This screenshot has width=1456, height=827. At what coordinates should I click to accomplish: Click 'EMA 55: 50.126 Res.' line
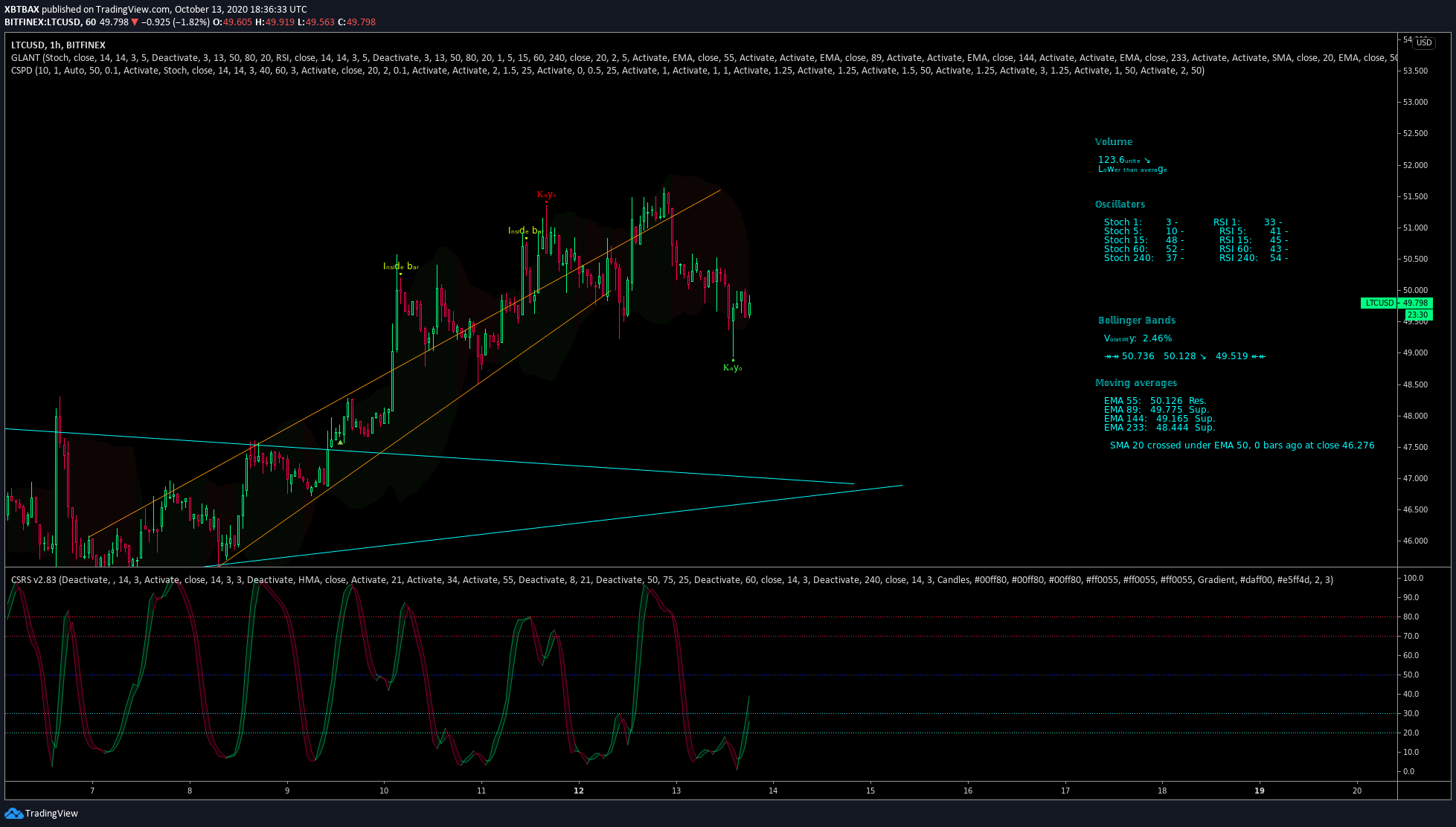[x=1155, y=401]
